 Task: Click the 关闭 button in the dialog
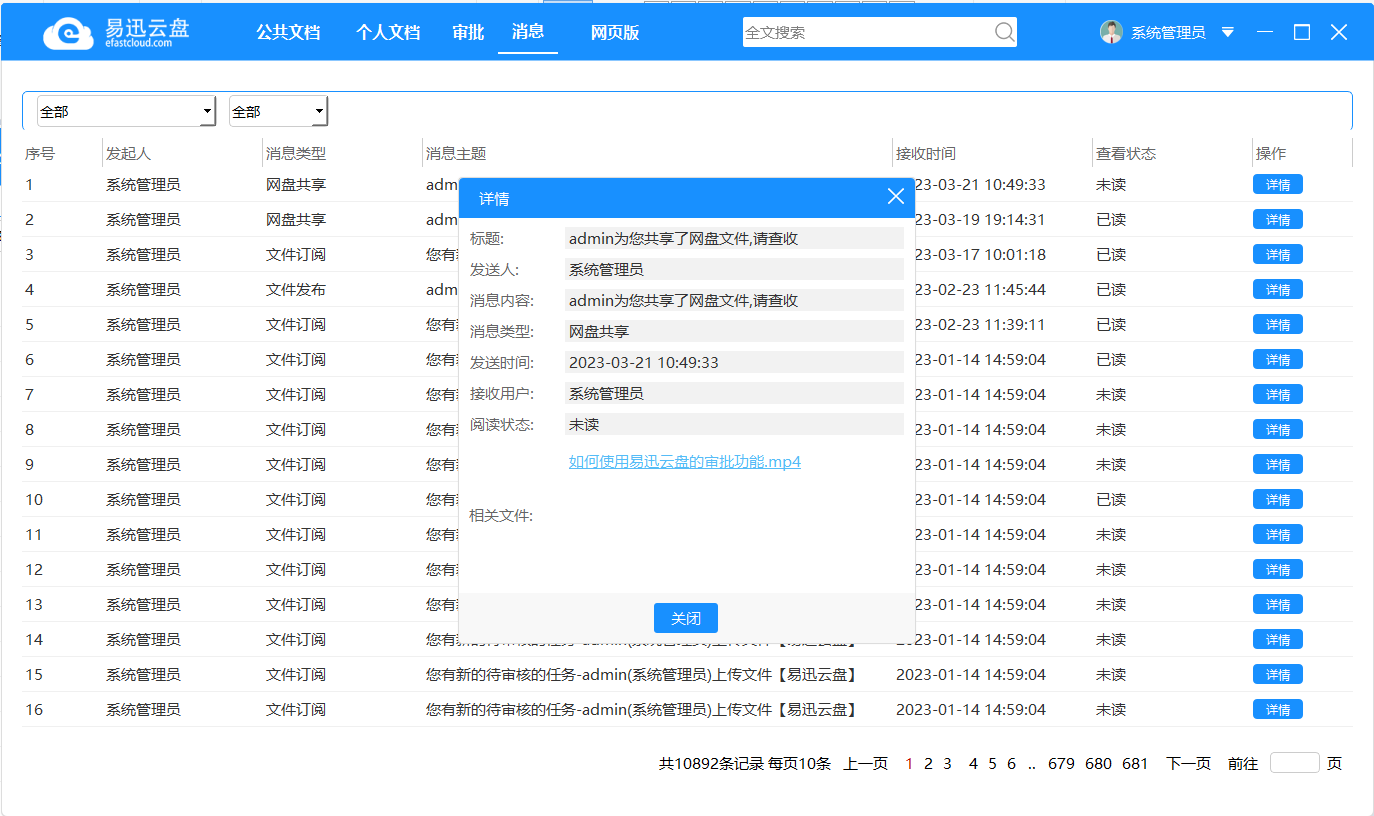click(685, 618)
